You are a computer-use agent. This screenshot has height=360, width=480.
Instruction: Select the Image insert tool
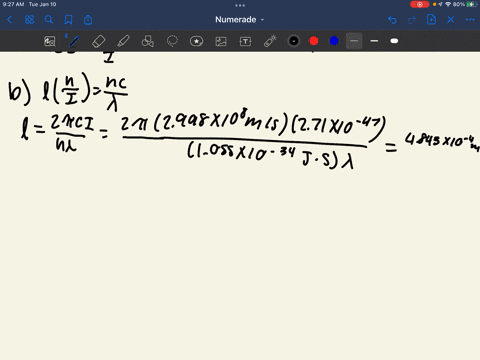[221, 41]
